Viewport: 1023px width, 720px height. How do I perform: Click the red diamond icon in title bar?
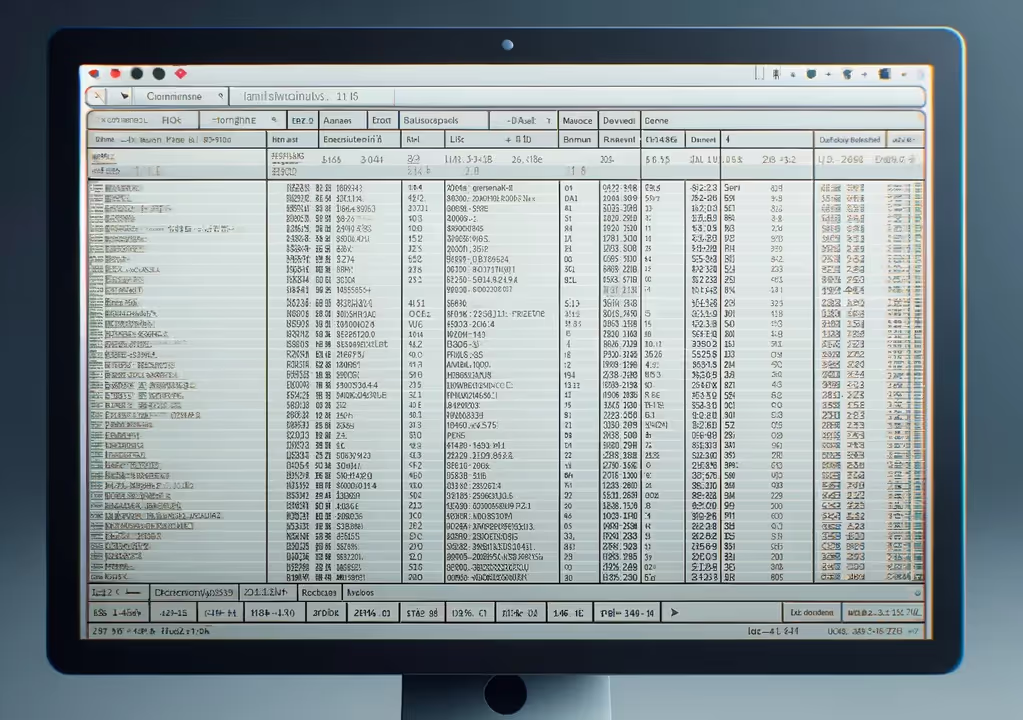[181, 73]
